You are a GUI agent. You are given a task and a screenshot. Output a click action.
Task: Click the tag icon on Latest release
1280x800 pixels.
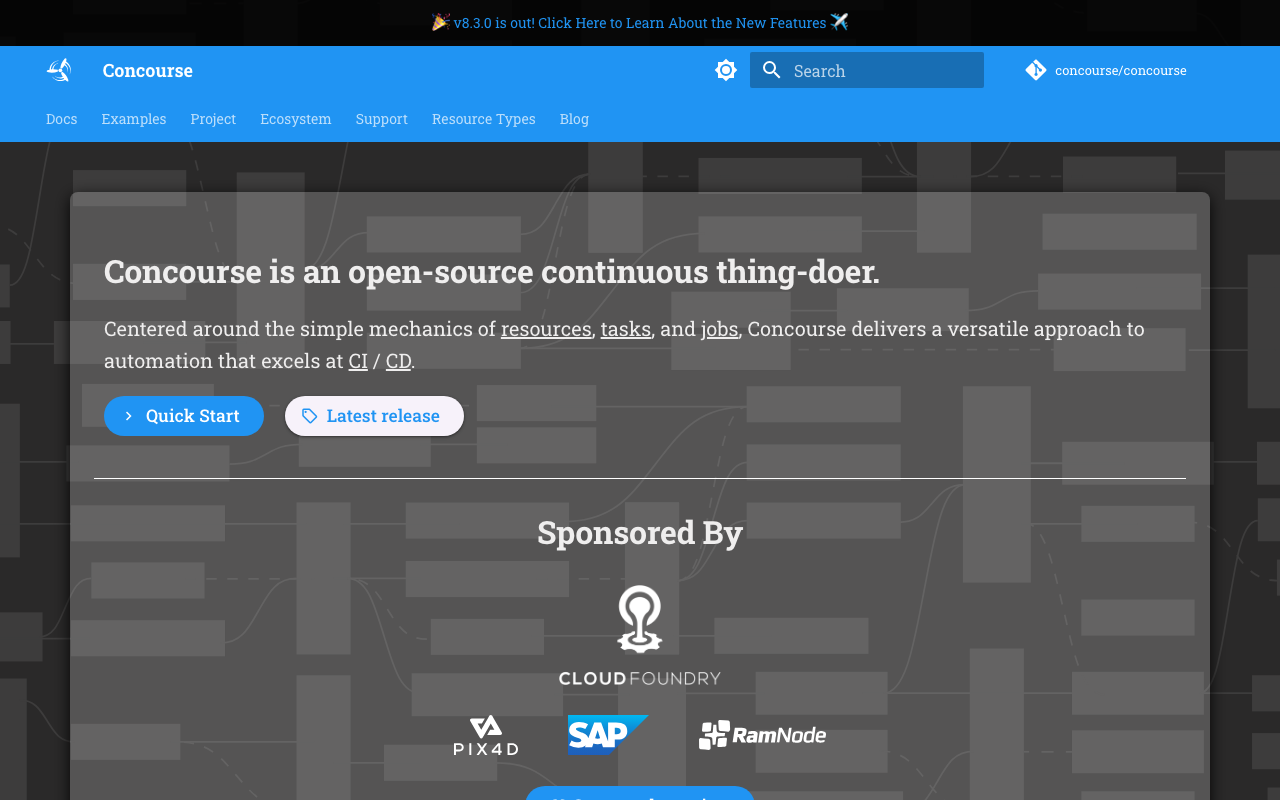pyautogui.click(x=310, y=416)
